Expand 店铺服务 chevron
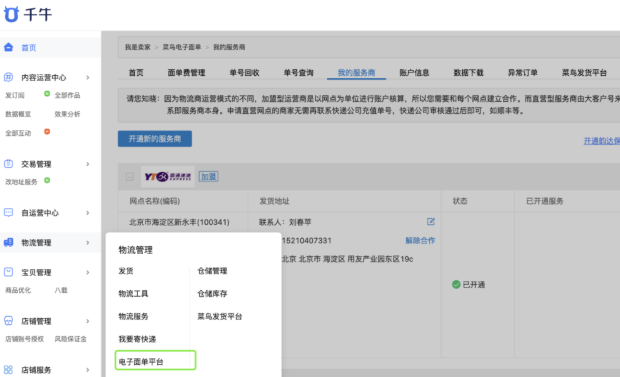This screenshot has height=377, width=620. [88, 370]
